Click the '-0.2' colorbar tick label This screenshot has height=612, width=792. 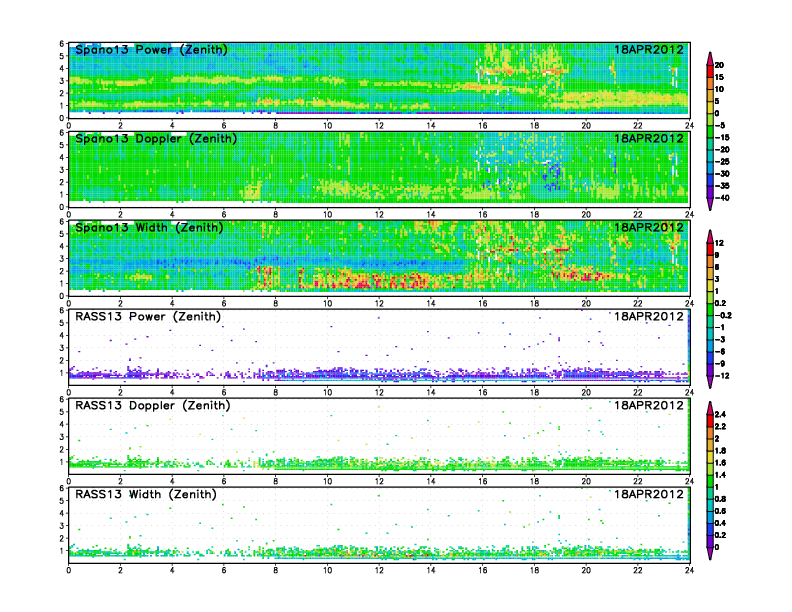point(723,315)
